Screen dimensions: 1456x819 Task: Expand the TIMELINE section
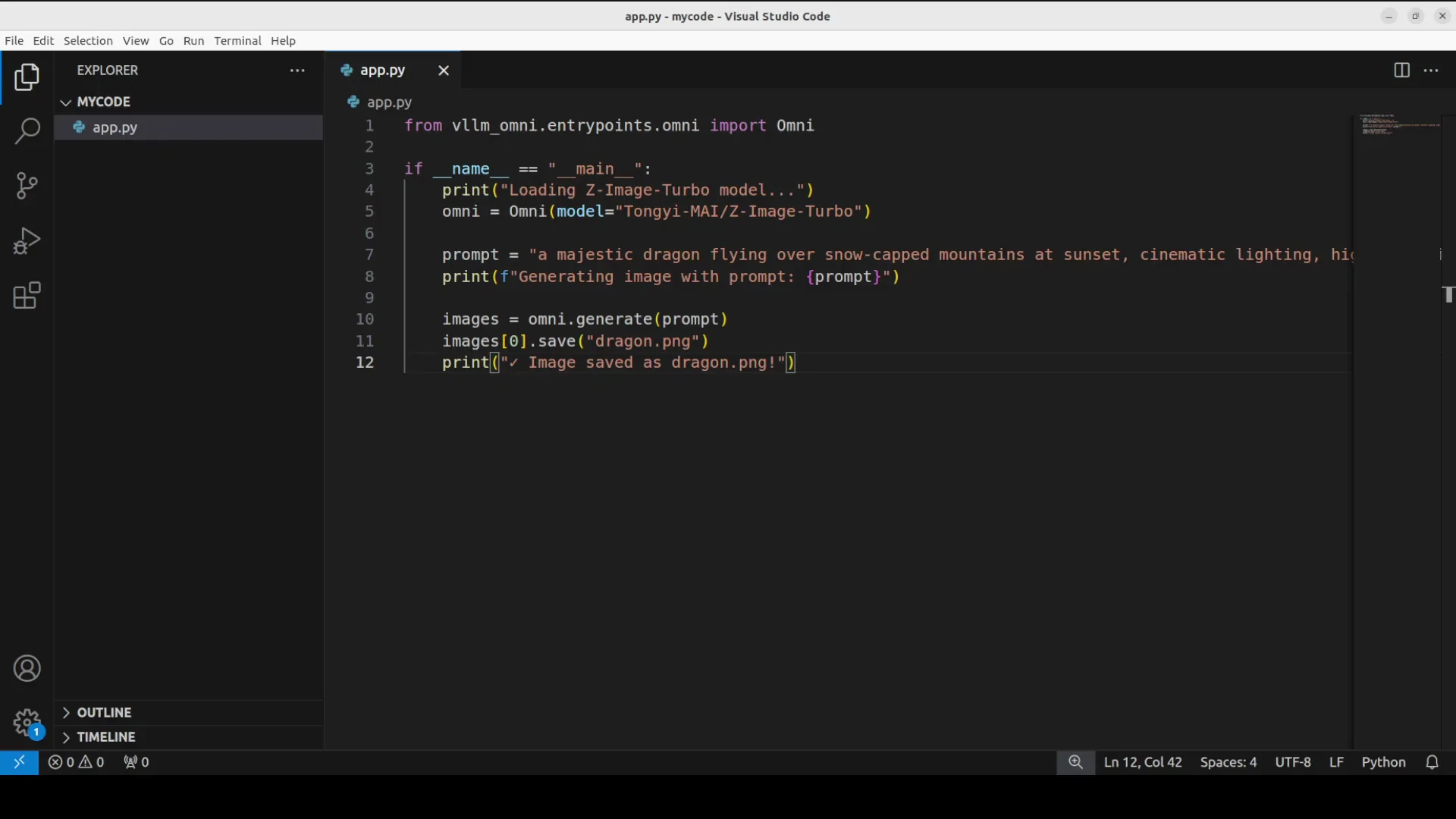pyautogui.click(x=105, y=737)
